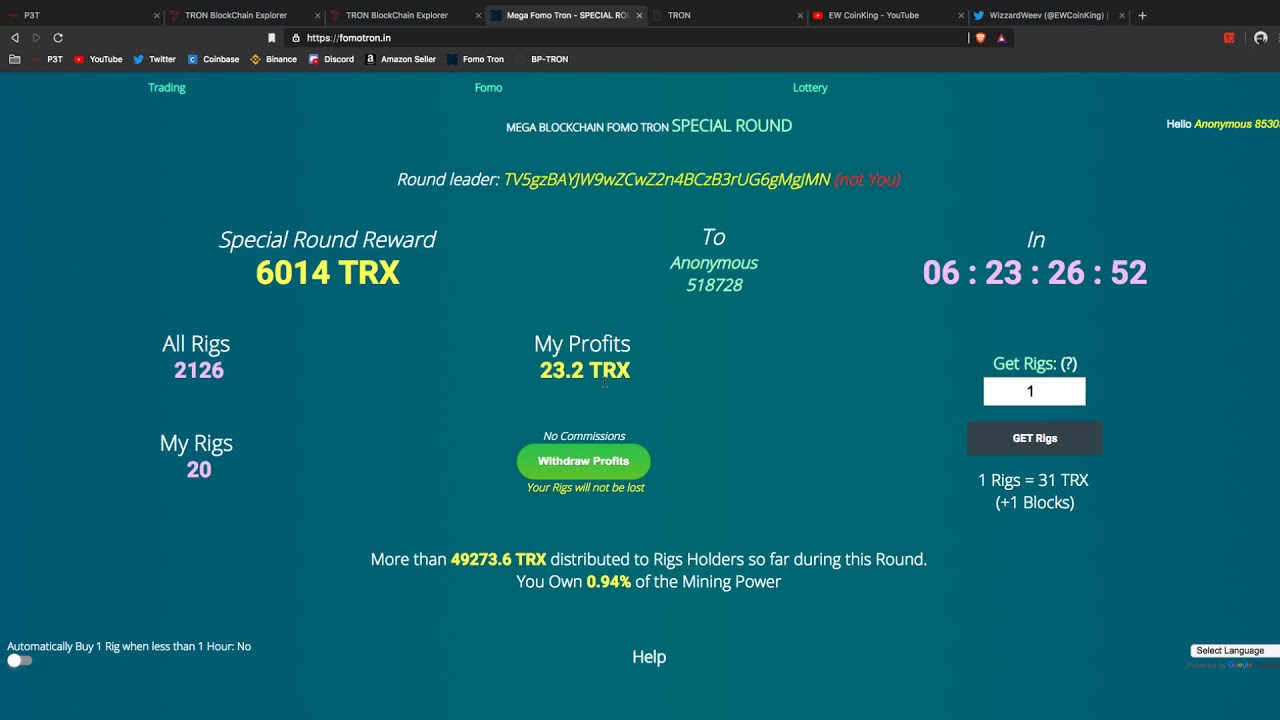Close the Mega Fomo Tron tab
Screen dimensions: 1280x720
point(640,15)
